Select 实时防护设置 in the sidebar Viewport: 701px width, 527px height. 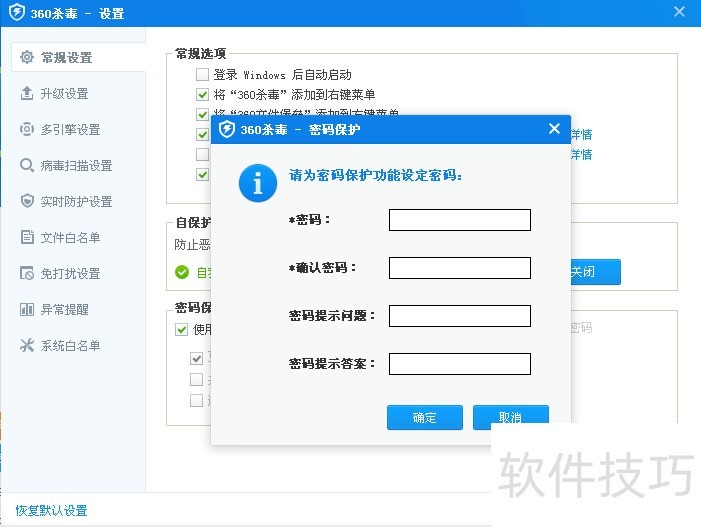tap(76, 202)
